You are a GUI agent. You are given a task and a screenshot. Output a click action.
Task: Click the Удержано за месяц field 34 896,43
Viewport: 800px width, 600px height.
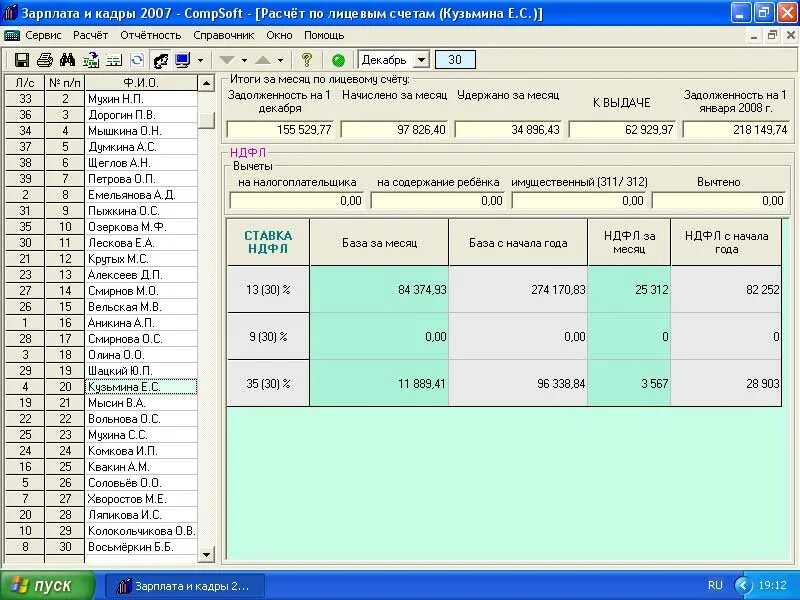coord(508,130)
